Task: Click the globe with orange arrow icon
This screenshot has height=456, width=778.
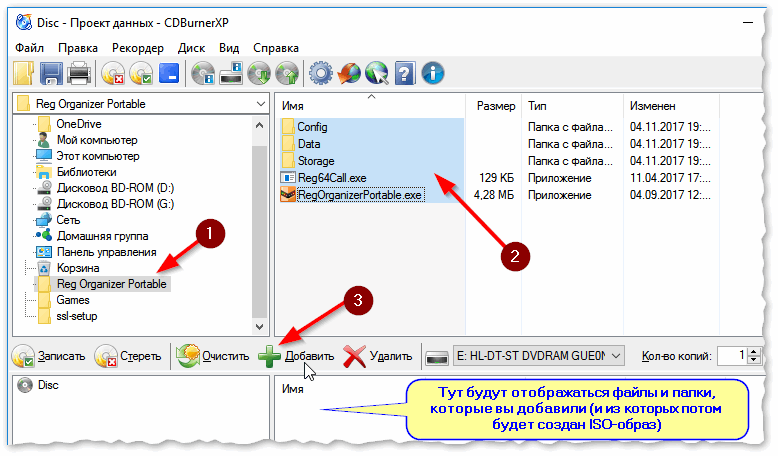Action: click(349, 73)
